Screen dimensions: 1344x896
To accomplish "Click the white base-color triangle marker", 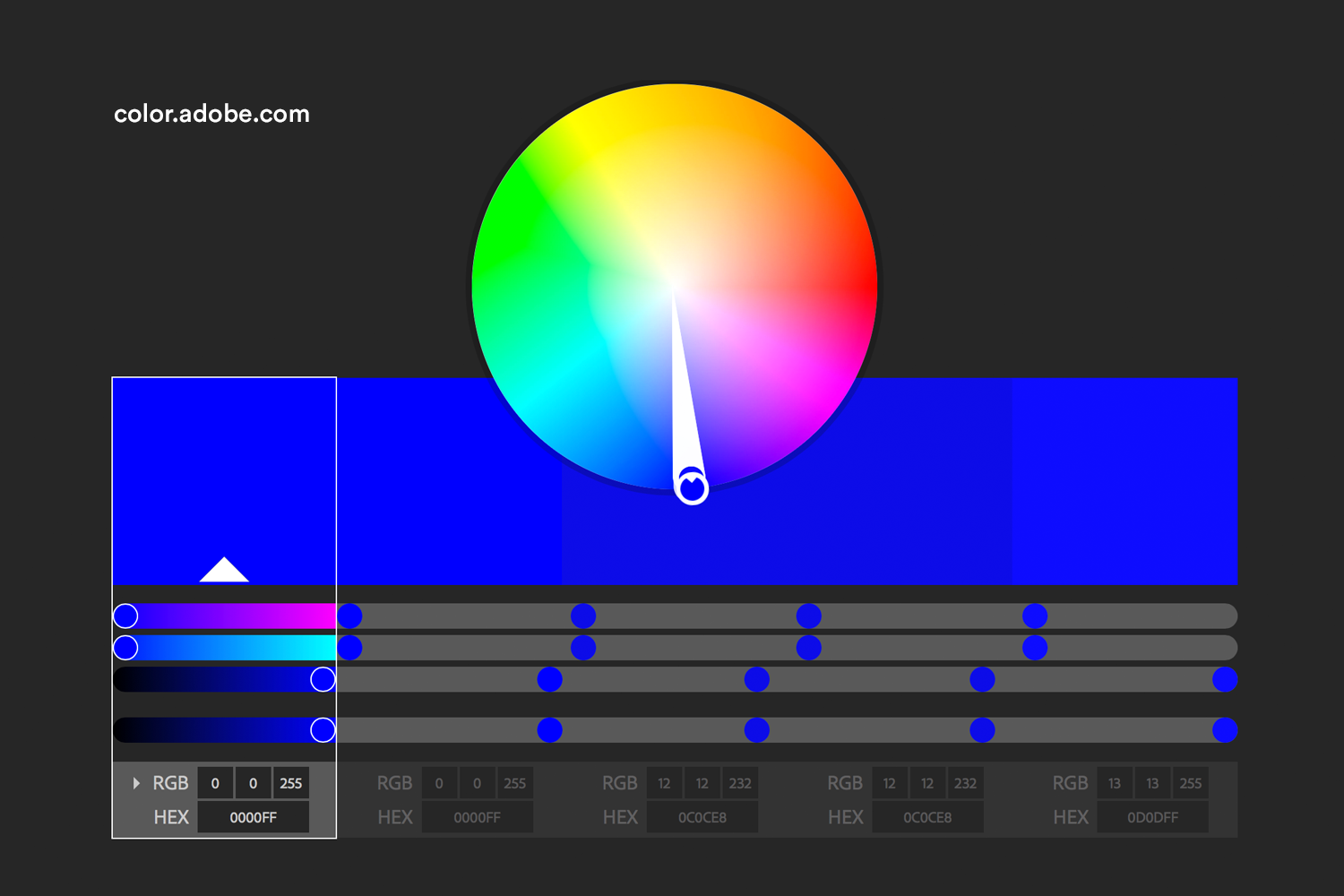I will click(x=224, y=571).
